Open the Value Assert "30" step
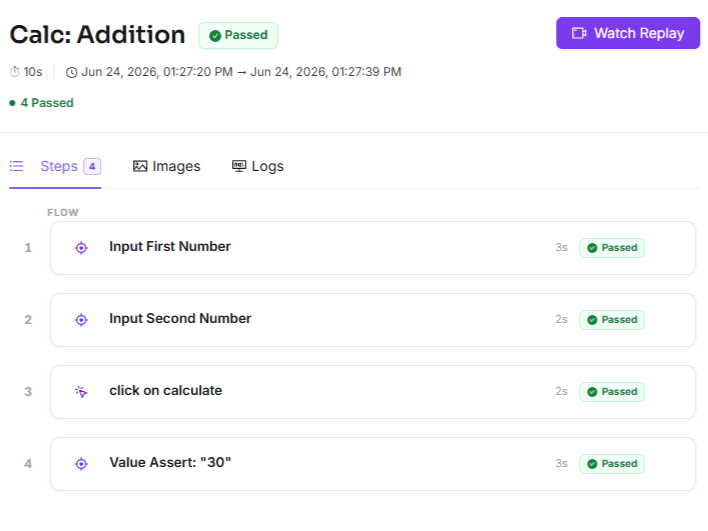708x531 pixels. (x=373, y=464)
